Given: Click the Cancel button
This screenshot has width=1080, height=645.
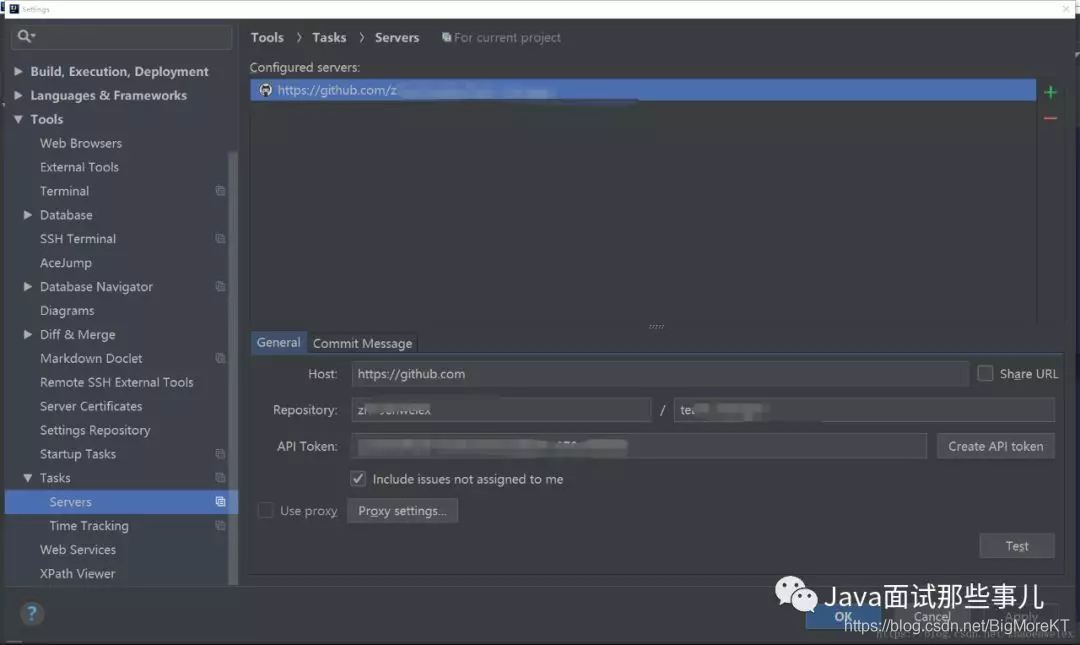Looking at the screenshot, I should coord(932,616).
